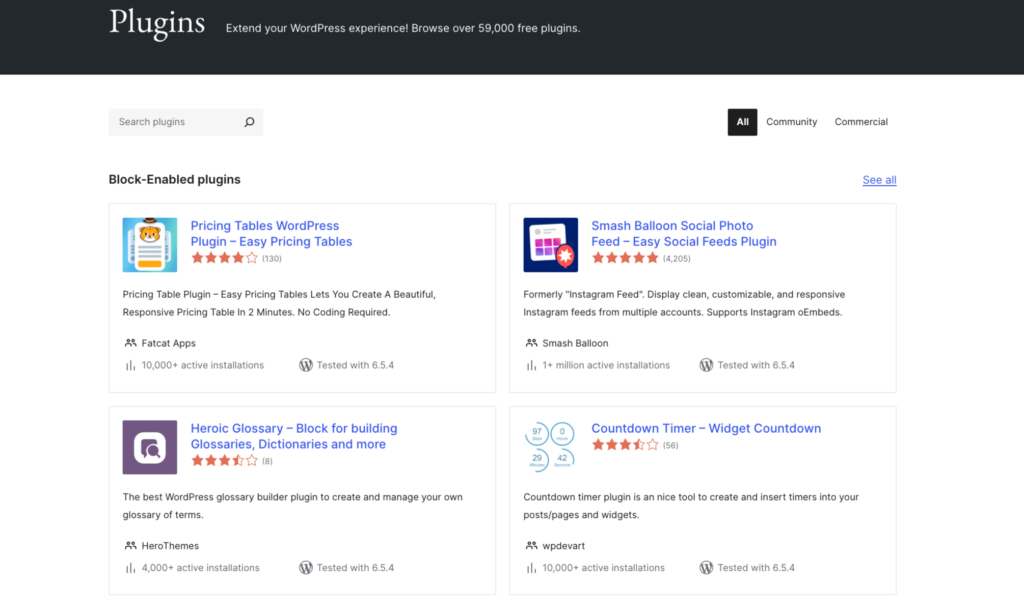Image resolution: width=1024 pixels, height=614 pixels.
Task: Select the All filter tab
Action: pos(742,122)
